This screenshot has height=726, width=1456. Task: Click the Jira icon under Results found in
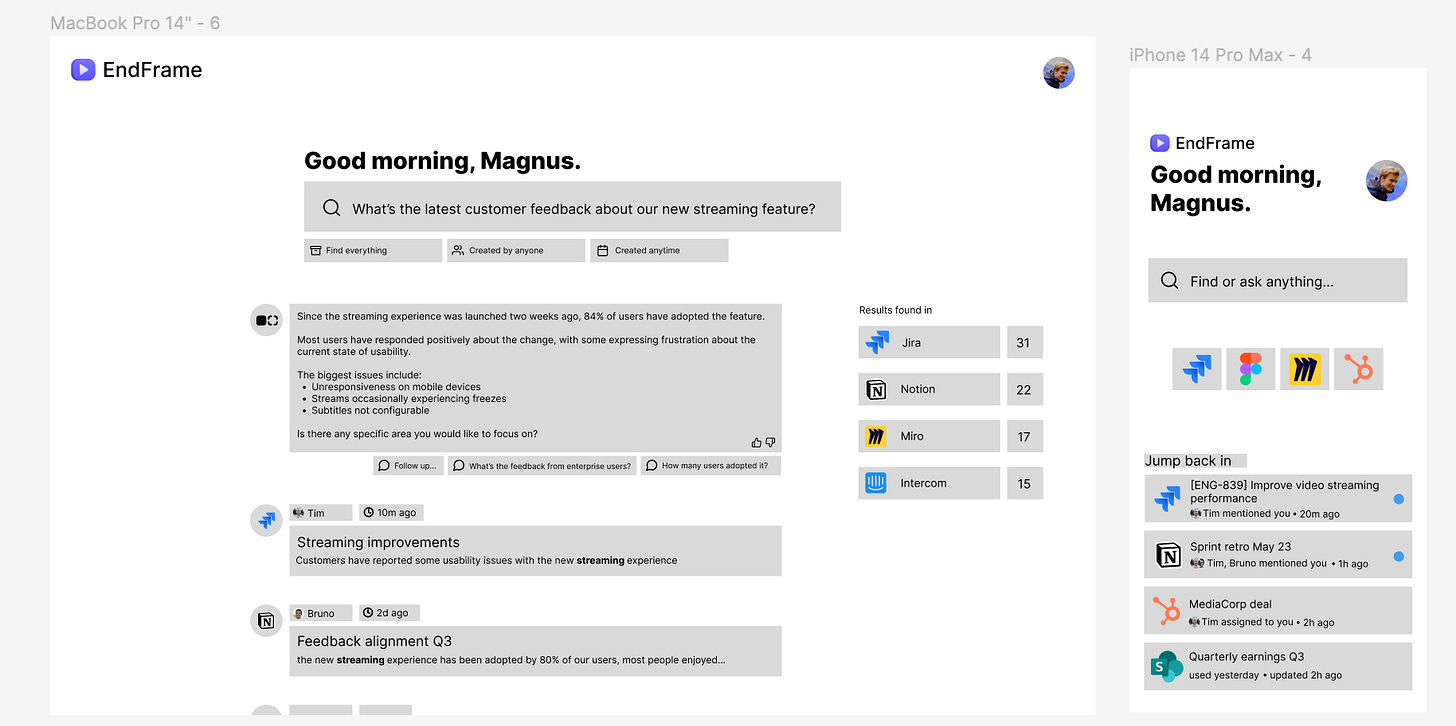tap(877, 342)
